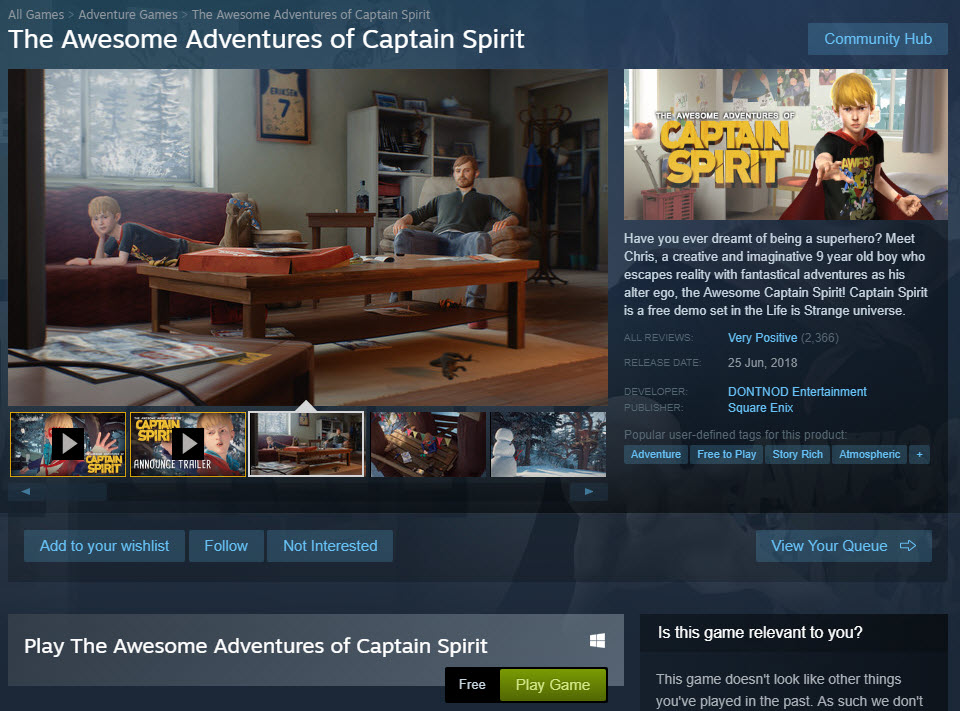Play the Announce Trailer video thumbnail
Image resolution: width=960 pixels, height=711 pixels.
point(188,444)
